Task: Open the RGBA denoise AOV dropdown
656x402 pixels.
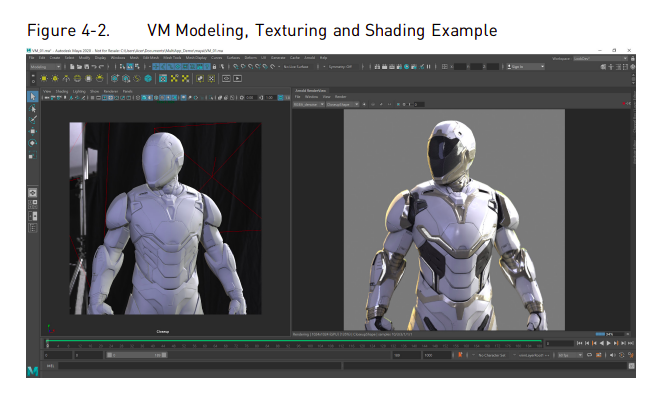Action: click(309, 105)
